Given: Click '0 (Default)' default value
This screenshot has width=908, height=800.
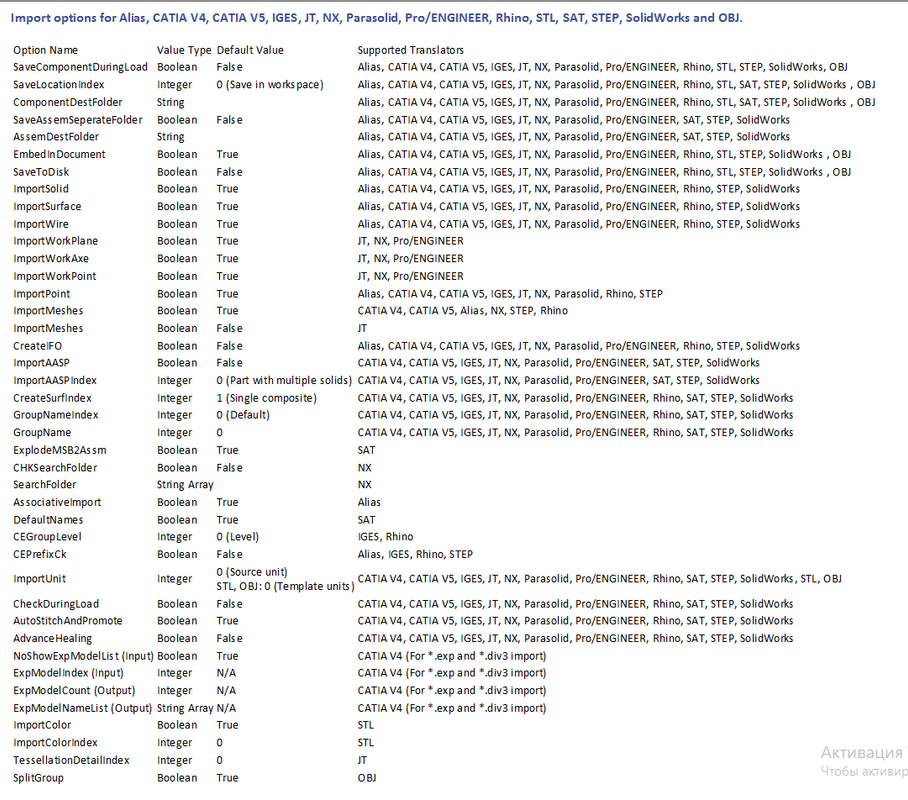Looking at the screenshot, I should pos(243,415).
